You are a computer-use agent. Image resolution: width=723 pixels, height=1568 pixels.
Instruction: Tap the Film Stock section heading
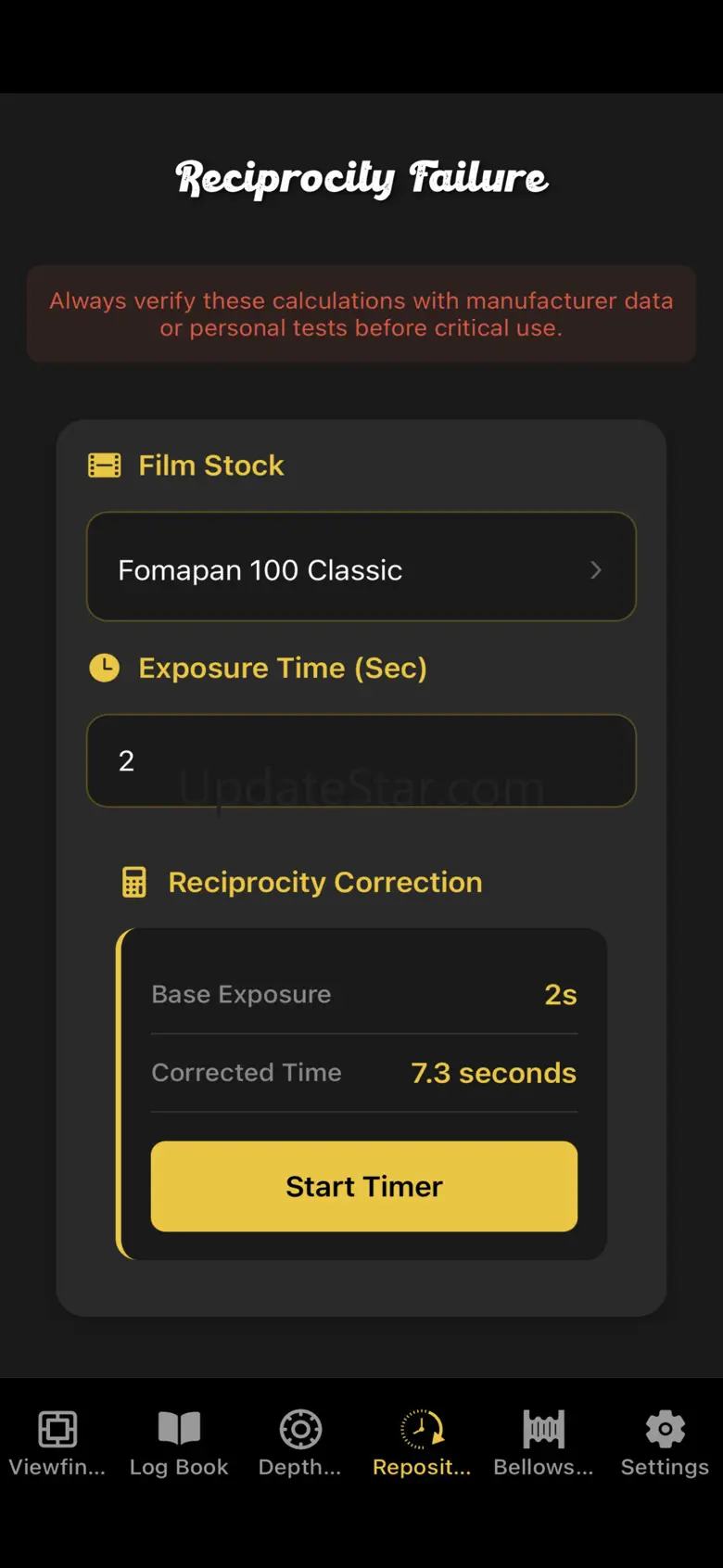[211, 465]
